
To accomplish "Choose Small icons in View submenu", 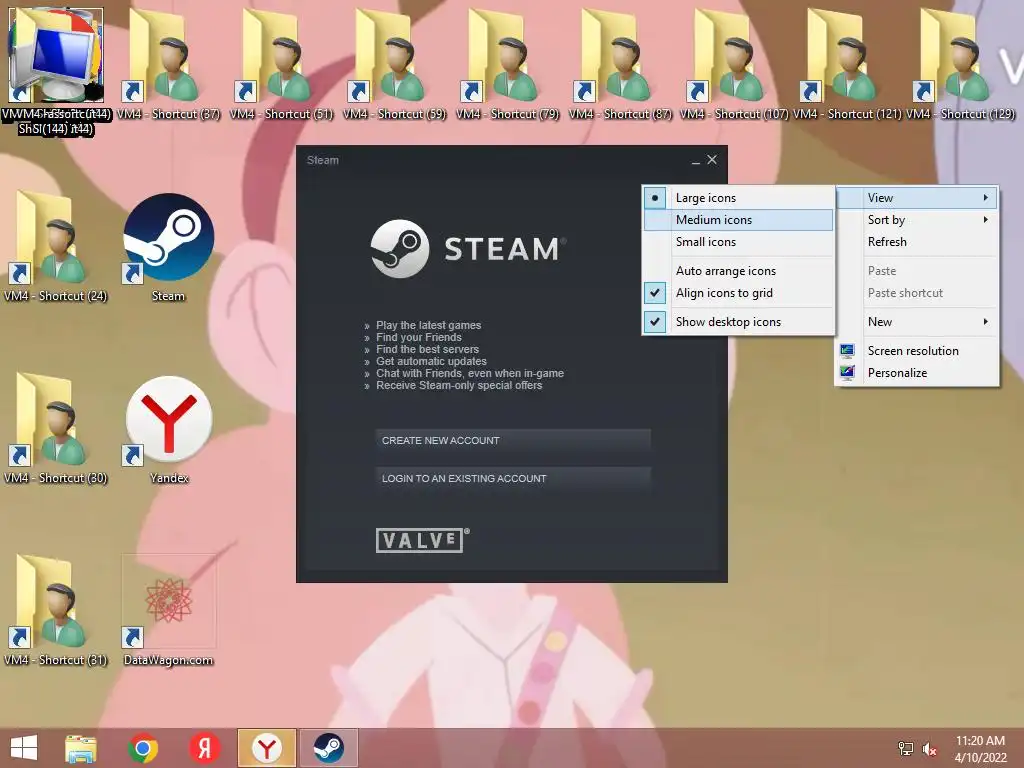I will 739,242.
